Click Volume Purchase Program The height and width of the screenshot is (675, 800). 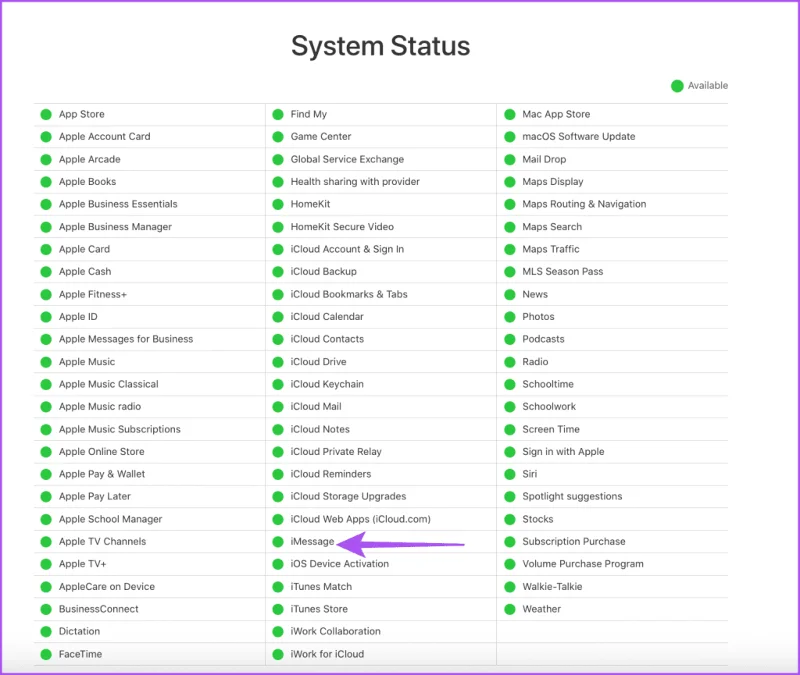pyautogui.click(x=583, y=564)
